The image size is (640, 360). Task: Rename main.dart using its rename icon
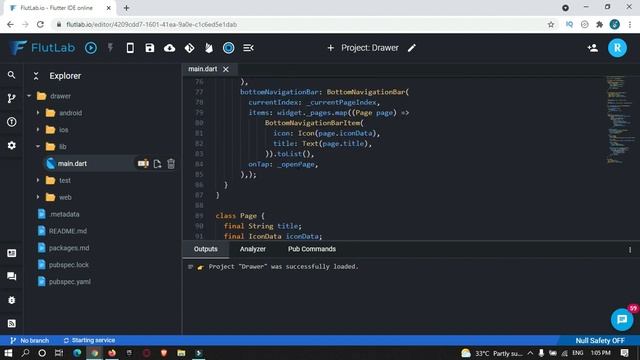click(143, 163)
